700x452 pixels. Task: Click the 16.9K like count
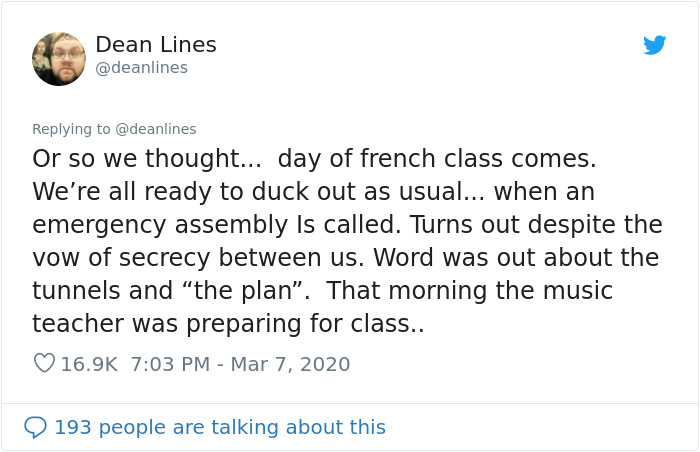pos(89,364)
